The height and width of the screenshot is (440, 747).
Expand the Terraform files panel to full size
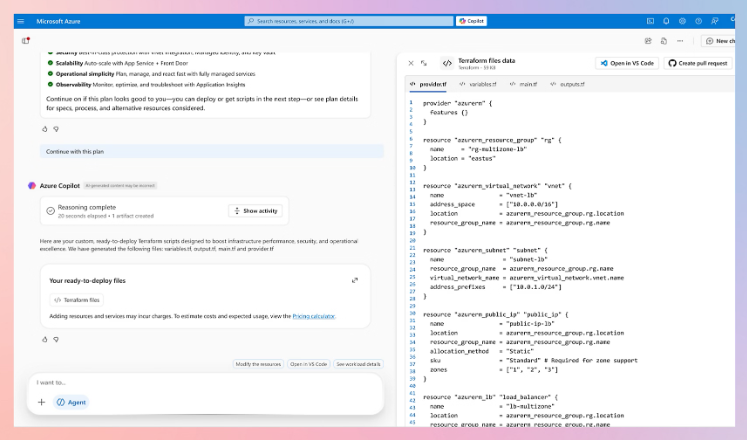click(424, 63)
